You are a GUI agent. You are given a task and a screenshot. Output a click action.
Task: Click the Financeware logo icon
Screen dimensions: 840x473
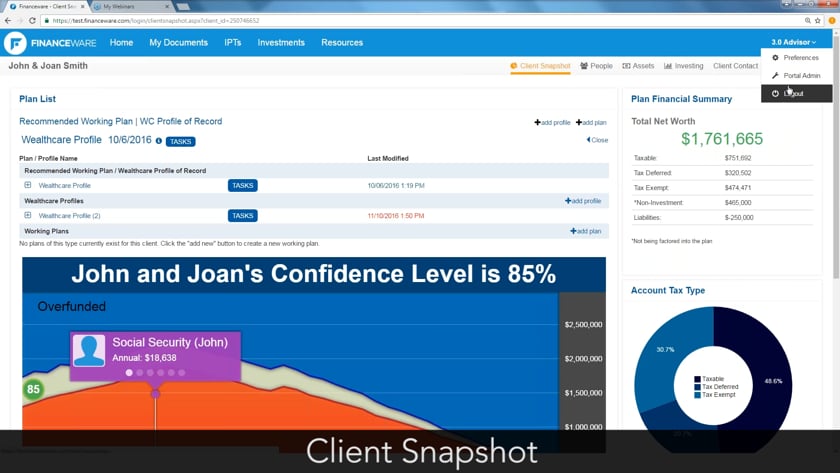pos(16,43)
